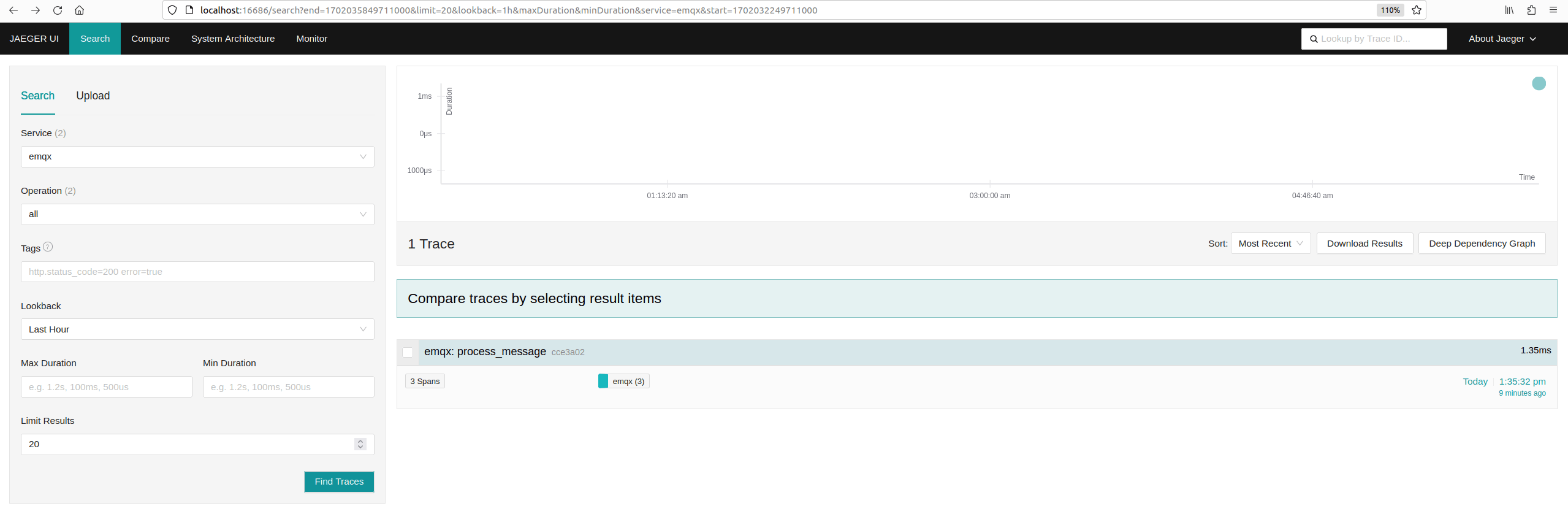Click the Limit Results stepper arrows
The height and width of the screenshot is (511, 1568).
tap(360, 444)
